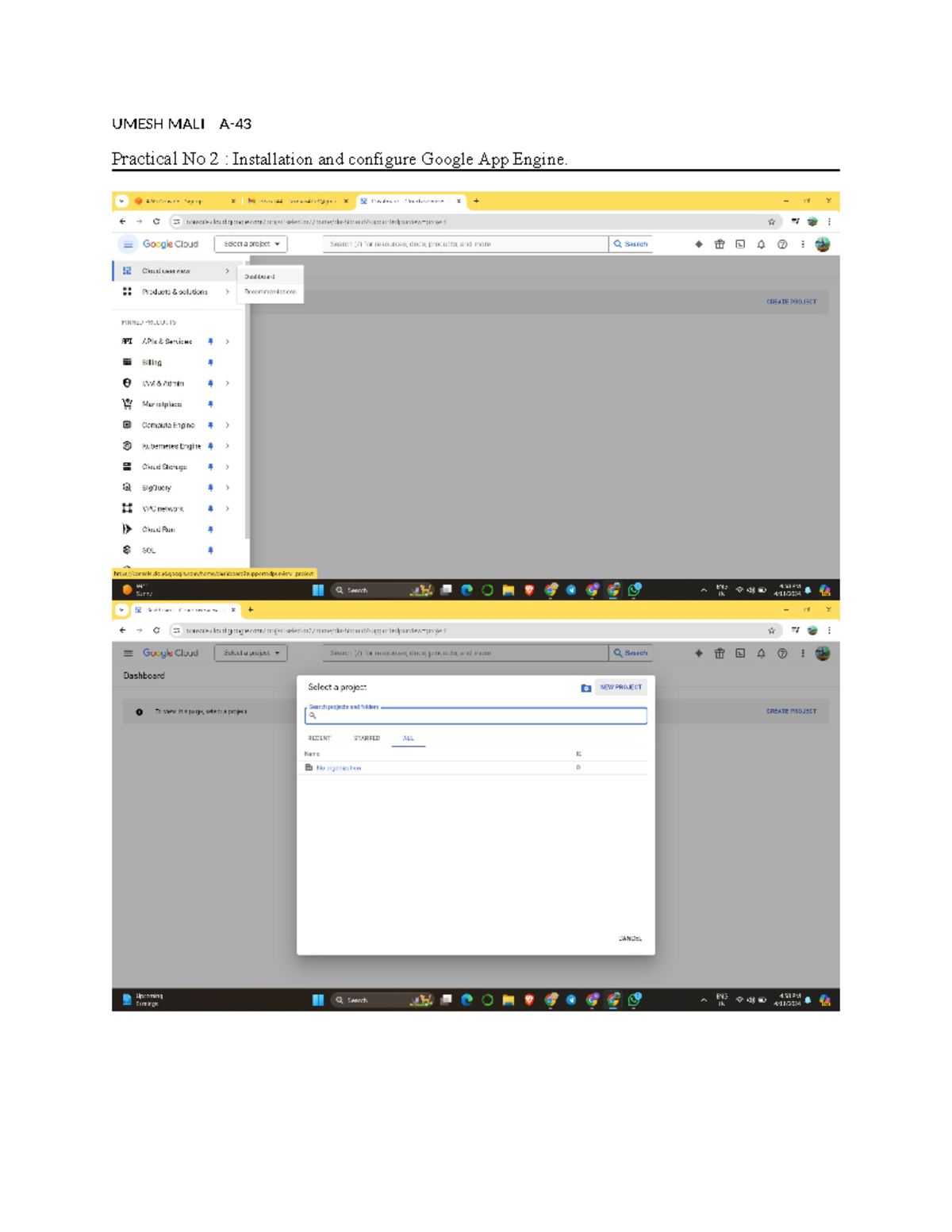Viewport: 952px width, 1232px height.
Task: Unpin Billing from pinned products
Action: tap(210, 363)
